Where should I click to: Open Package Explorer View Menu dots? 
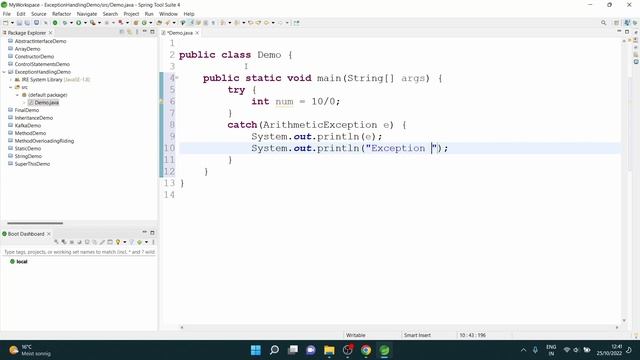click(137, 32)
